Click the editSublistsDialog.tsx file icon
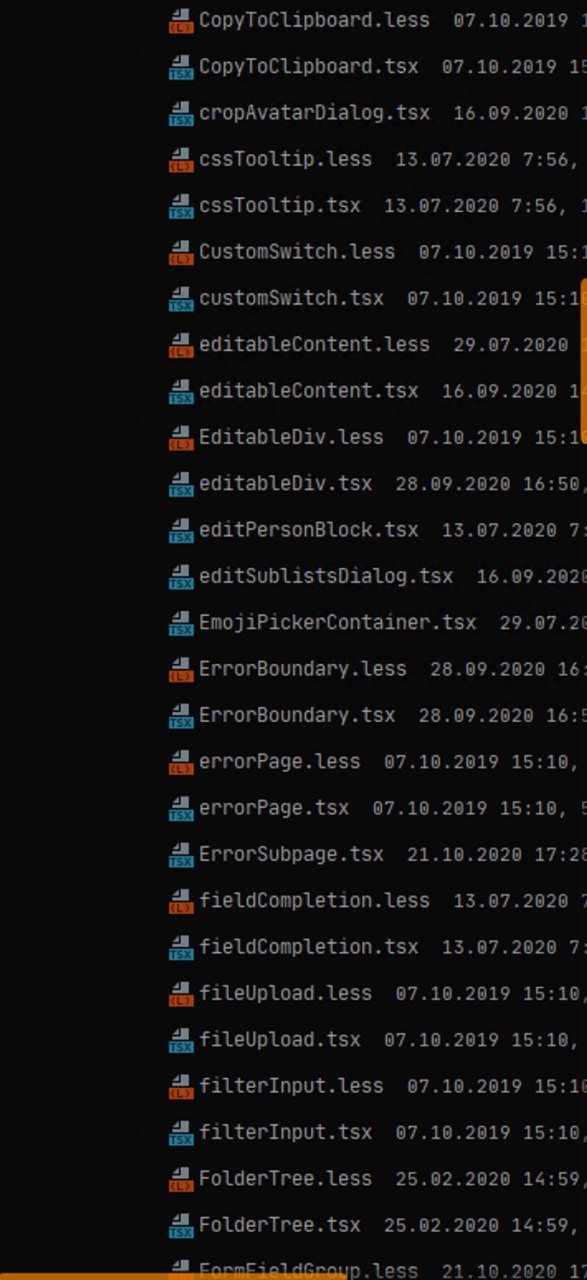587x1280 pixels. click(x=181, y=576)
